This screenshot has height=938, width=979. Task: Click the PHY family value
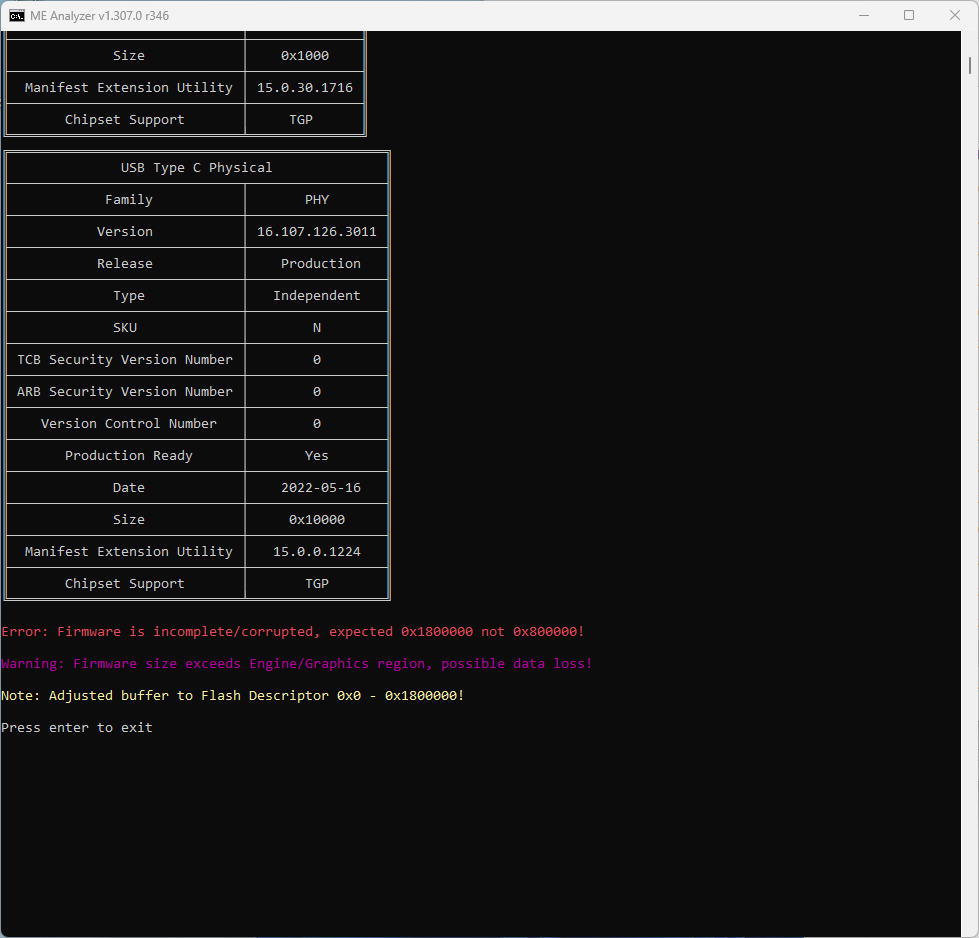(317, 200)
